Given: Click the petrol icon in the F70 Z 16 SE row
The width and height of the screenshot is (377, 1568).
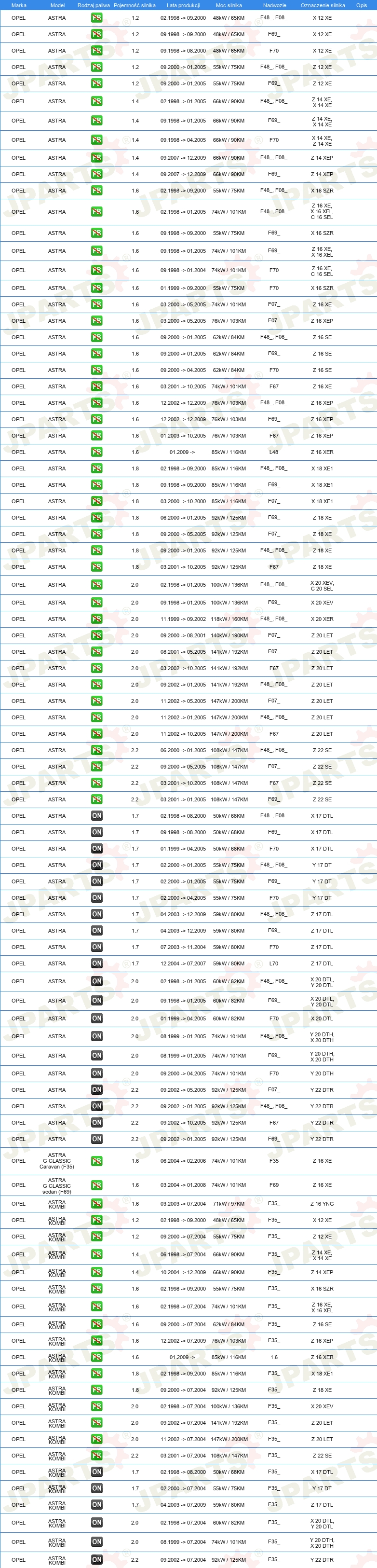Looking at the screenshot, I should click(97, 370).
